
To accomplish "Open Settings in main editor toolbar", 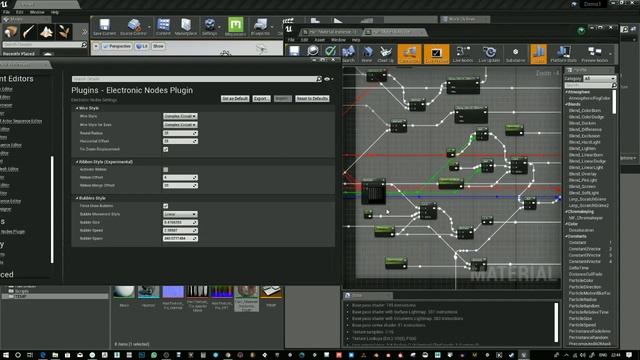I will click(x=209, y=27).
